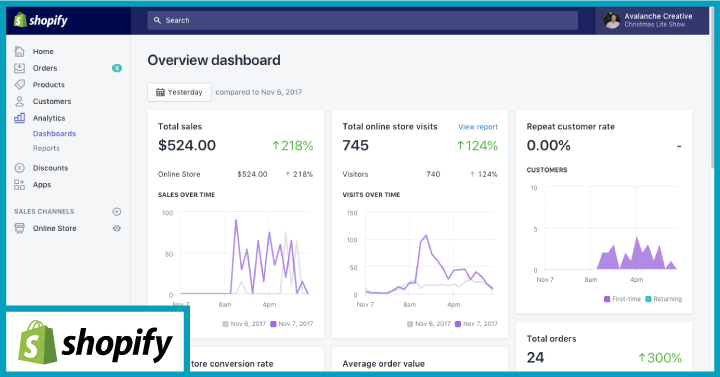This screenshot has height=377, width=720.
Task: Click the 300% orders increase
Action: (660, 358)
